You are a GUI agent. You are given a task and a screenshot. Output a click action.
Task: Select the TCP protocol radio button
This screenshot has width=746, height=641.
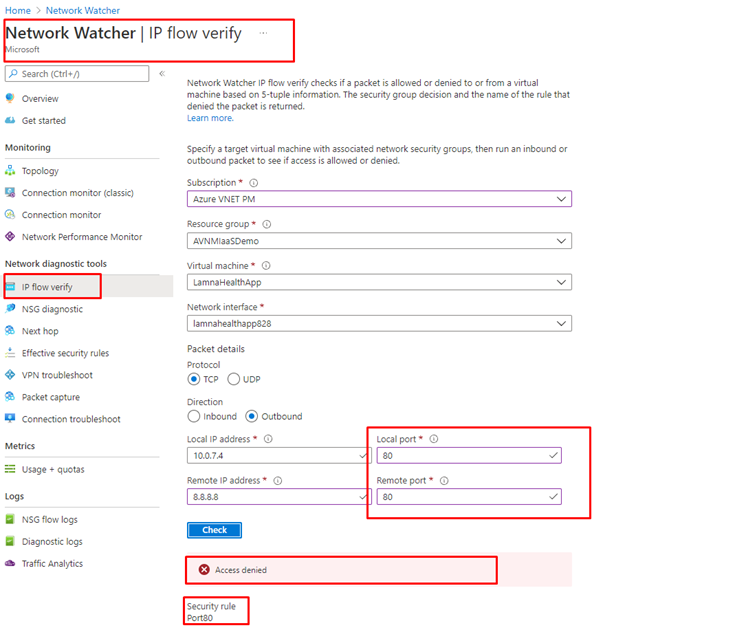coord(194,379)
